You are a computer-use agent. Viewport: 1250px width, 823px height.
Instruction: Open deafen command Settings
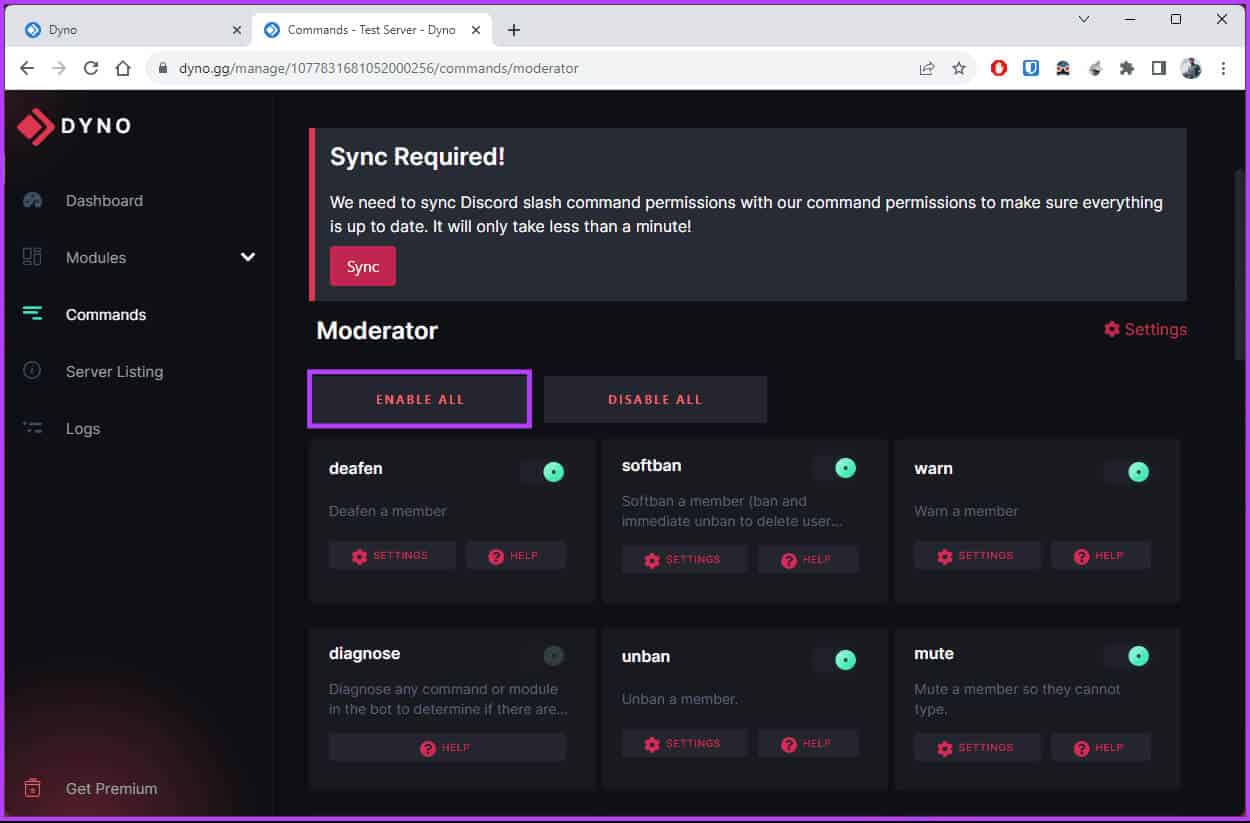tap(392, 556)
